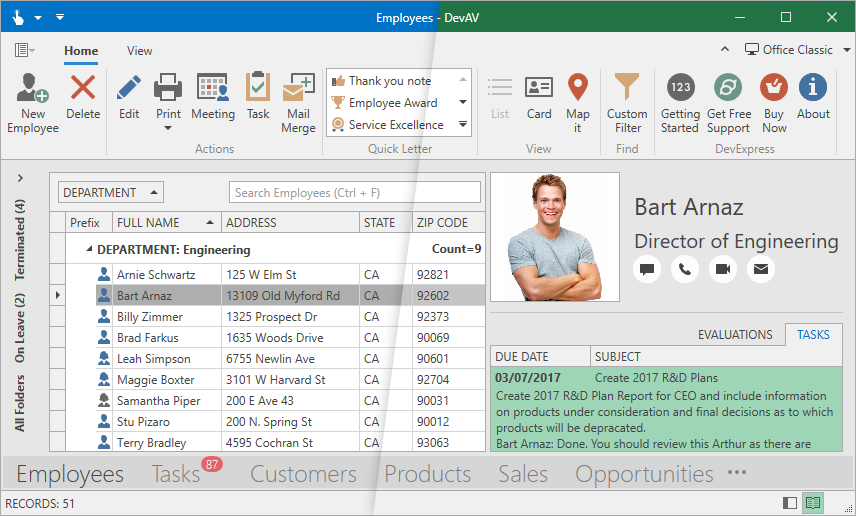Image resolution: width=856 pixels, height=516 pixels.
Task: Select the Thank you note letter
Action: (390, 81)
